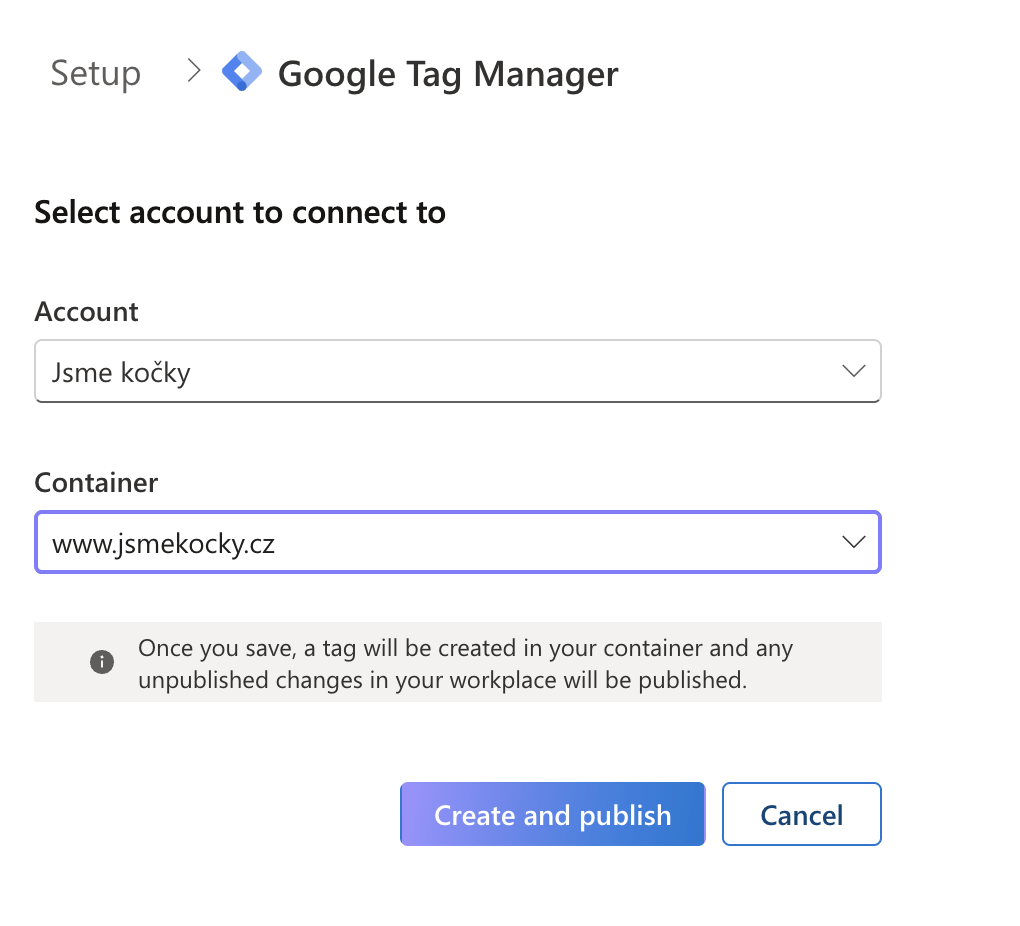Click the Account dropdown chevron arrow

click(853, 371)
